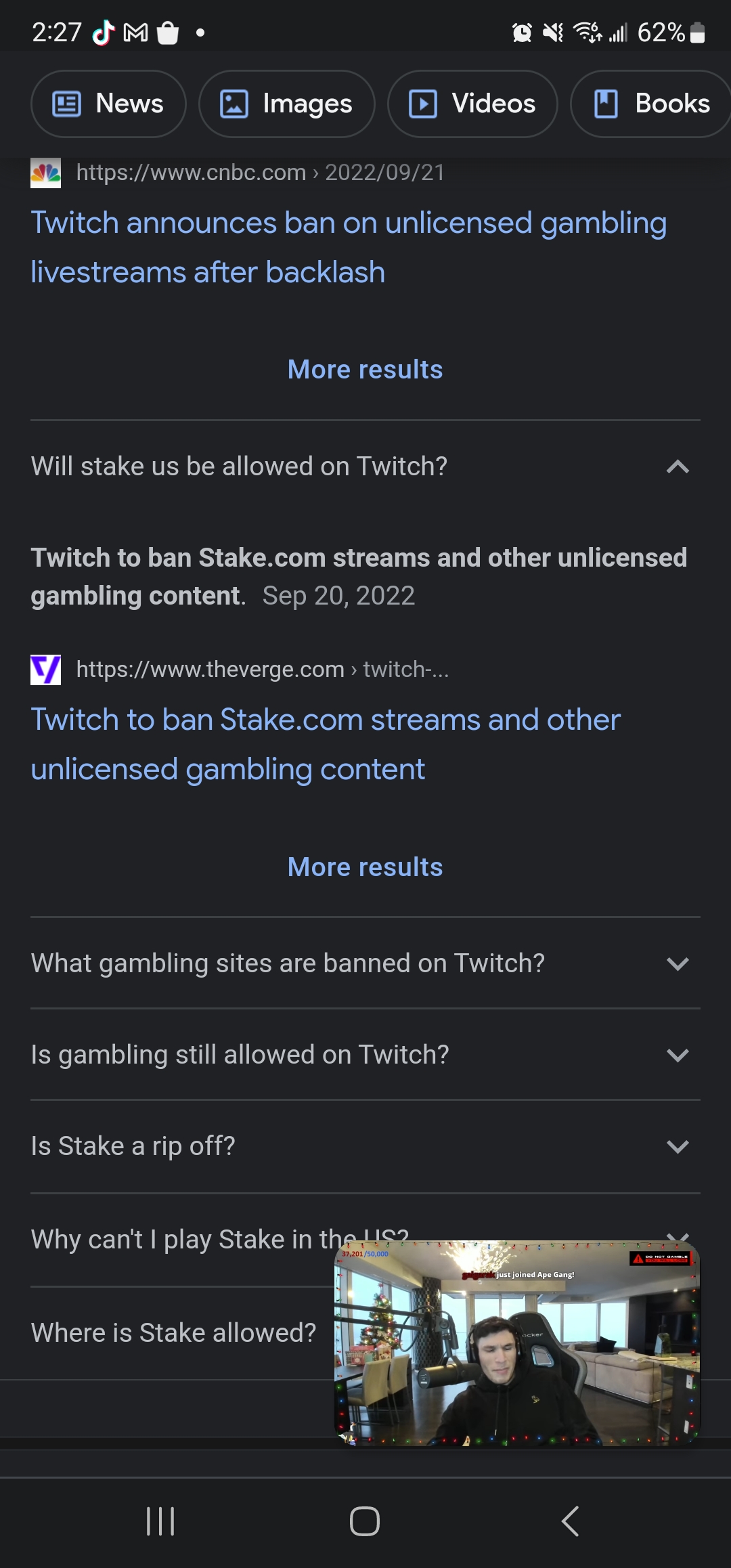Switch to the Books search tab
Viewport: 731px width, 1568px height.
651,104
